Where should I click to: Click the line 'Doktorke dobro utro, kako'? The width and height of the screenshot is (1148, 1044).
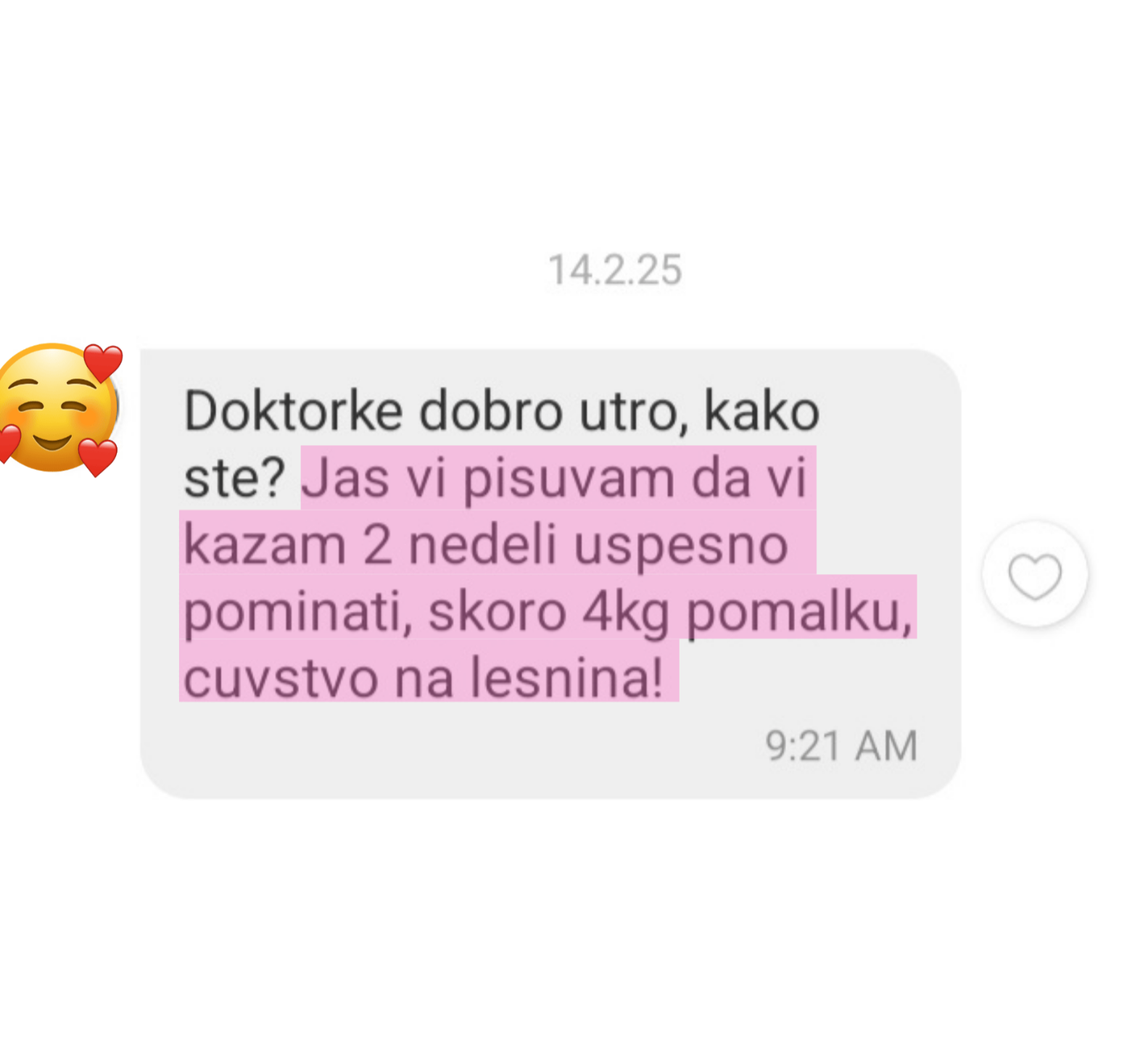pyautogui.click(x=502, y=411)
